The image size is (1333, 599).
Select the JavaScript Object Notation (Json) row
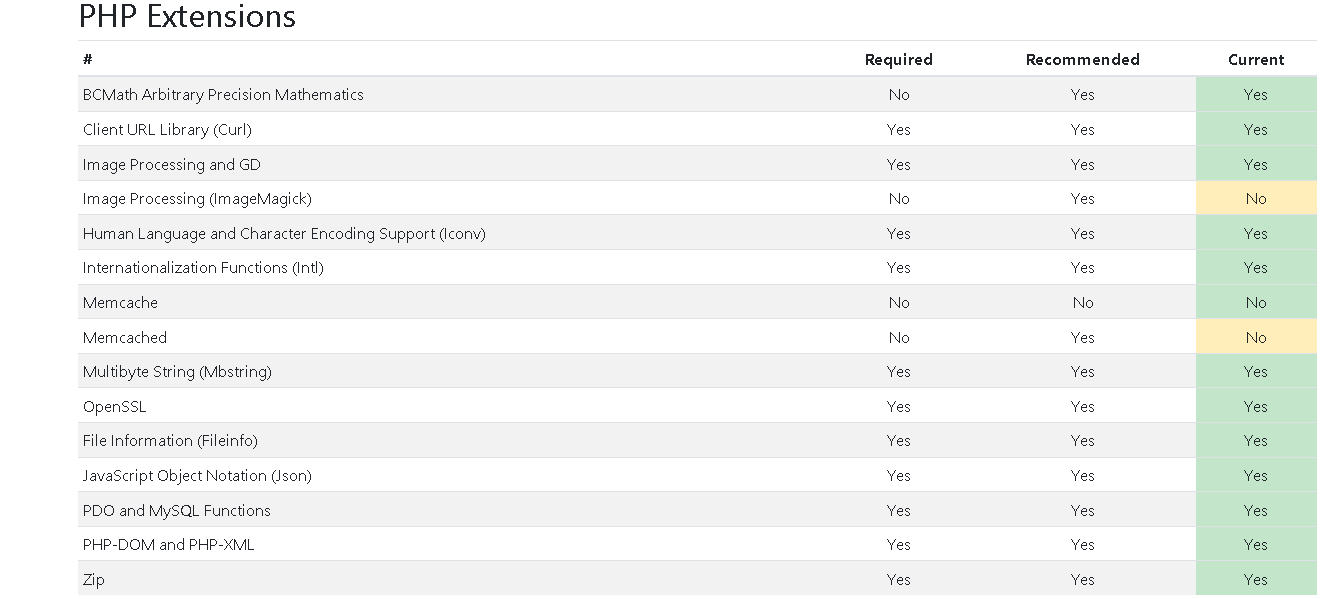click(x=697, y=475)
